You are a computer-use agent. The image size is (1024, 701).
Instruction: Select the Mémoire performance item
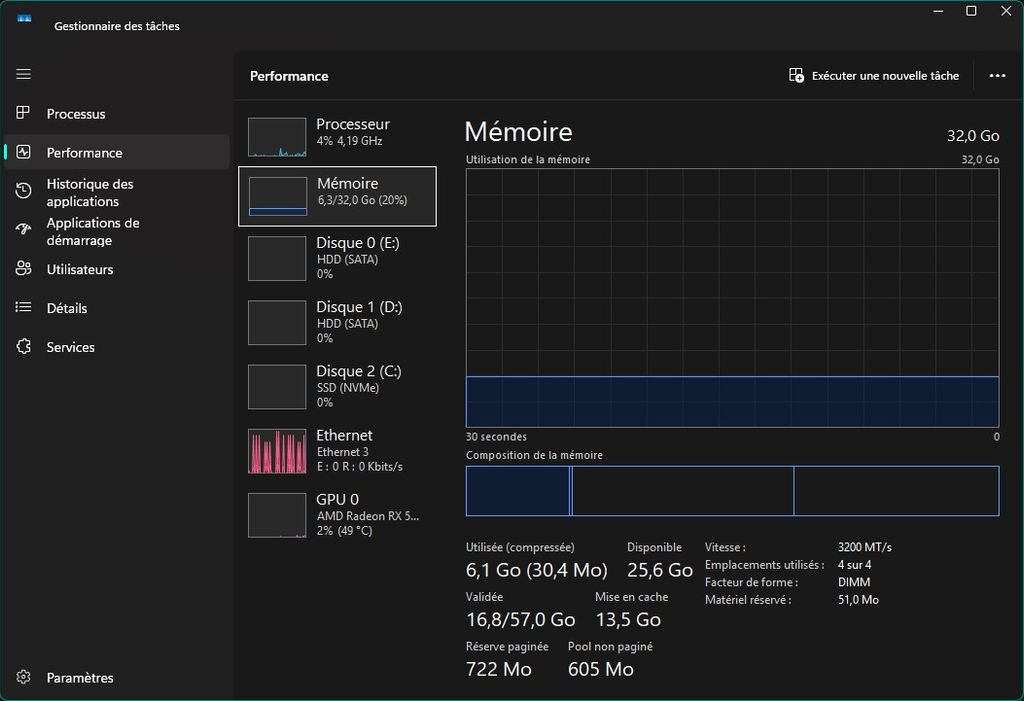[x=337, y=197]
